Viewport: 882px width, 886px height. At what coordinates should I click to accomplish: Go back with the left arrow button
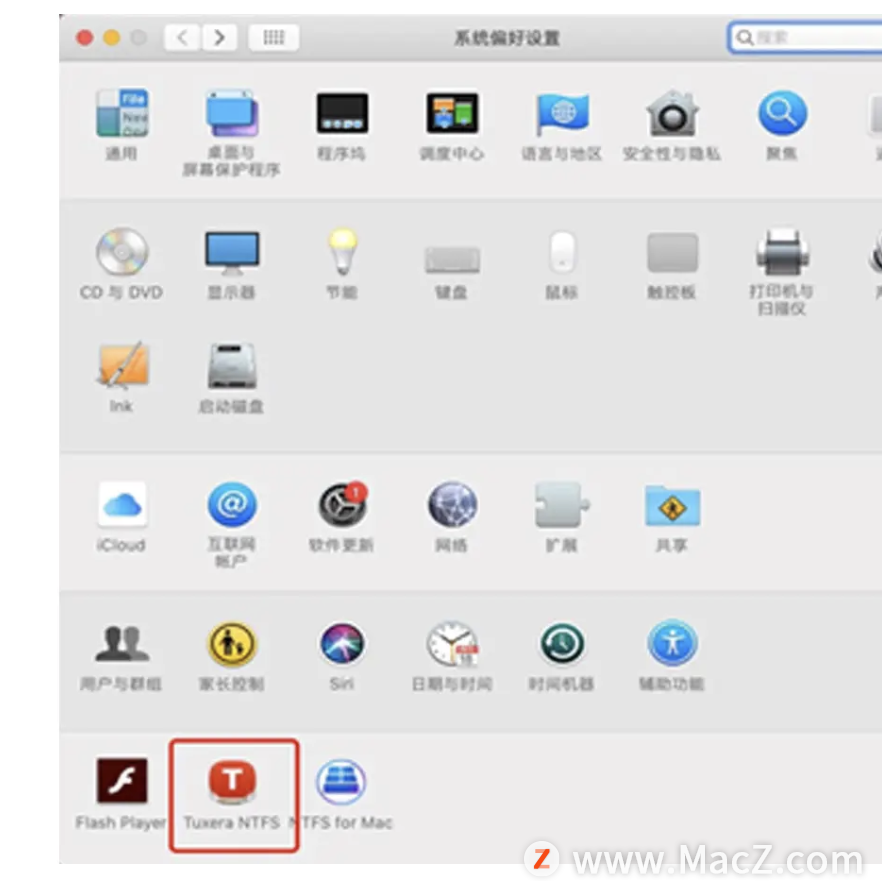(x=181, y=37)
